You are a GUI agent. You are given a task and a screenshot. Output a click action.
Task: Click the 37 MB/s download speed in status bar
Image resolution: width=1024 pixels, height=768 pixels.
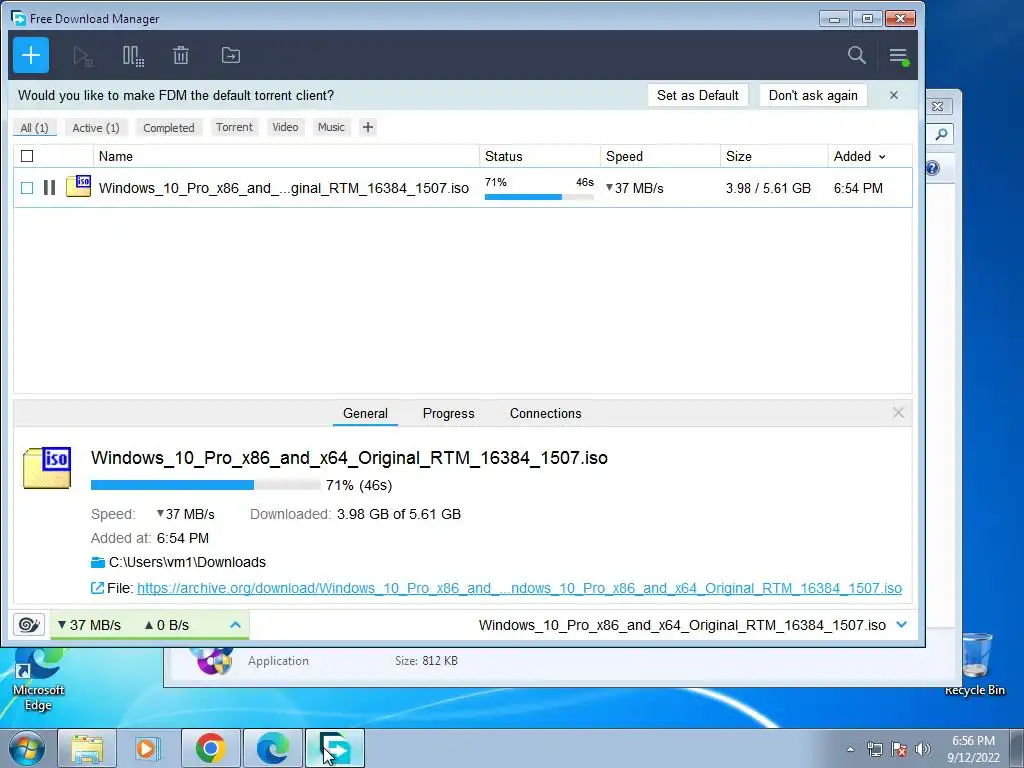(x=89, y=625)
